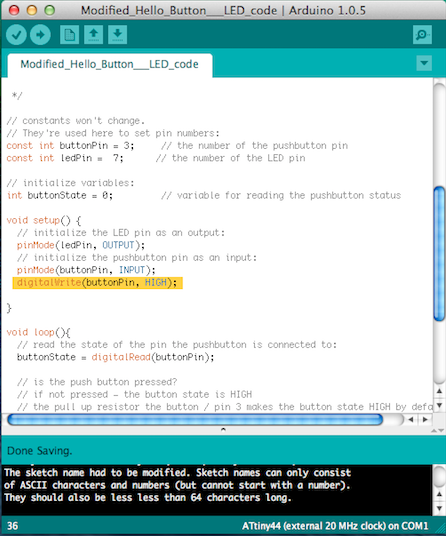Viewport: 446px width, 536px height.
Task: Click the Upload arrow icon
Action: [40, 35]
